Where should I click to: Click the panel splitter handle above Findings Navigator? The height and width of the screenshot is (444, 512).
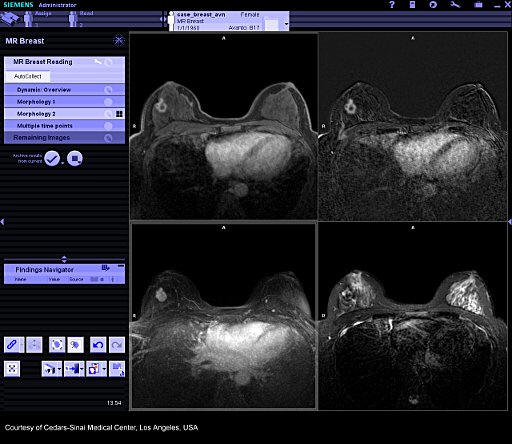point(64,259)
